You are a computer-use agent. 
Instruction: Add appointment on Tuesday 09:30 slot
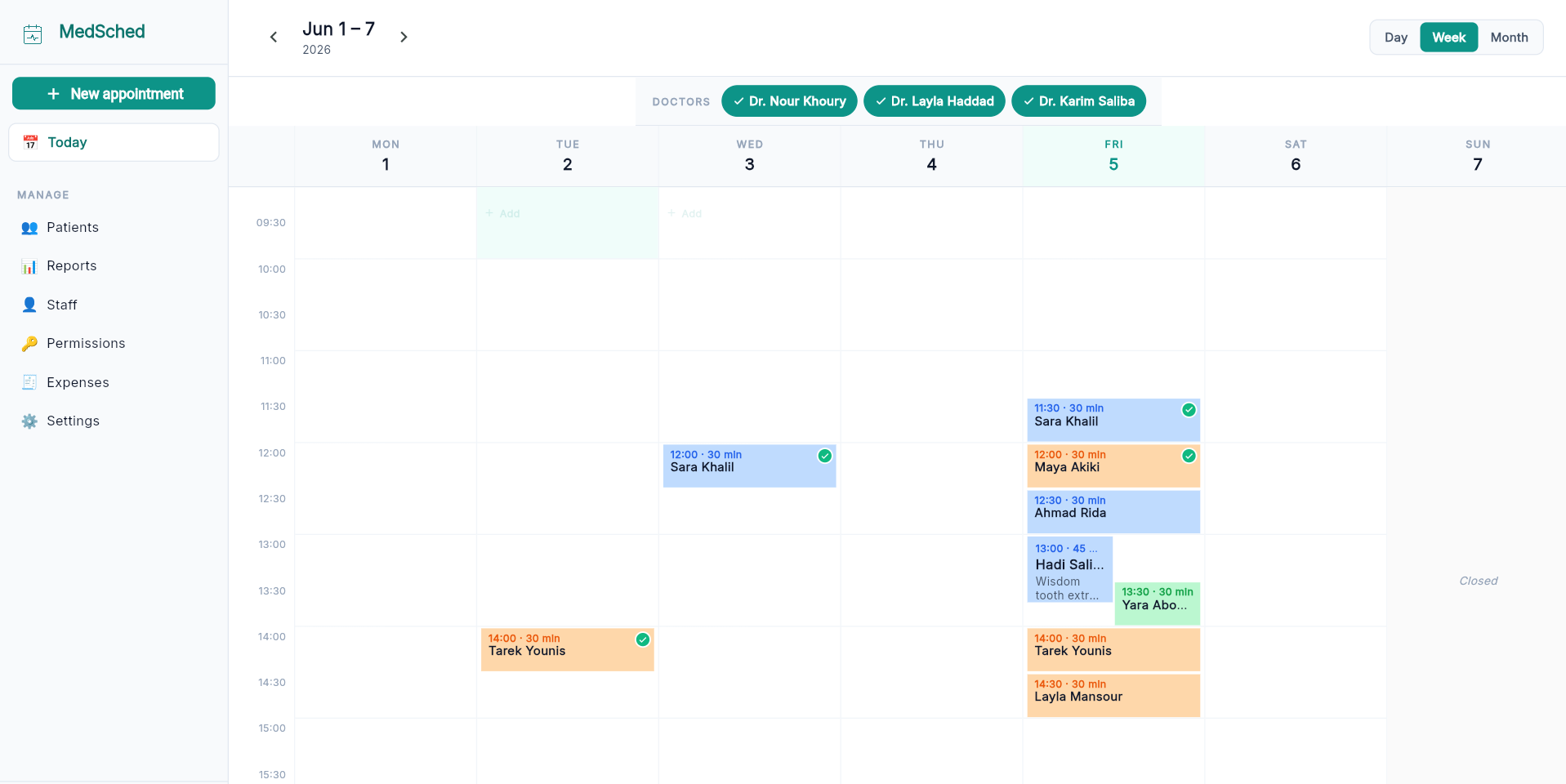567,223
